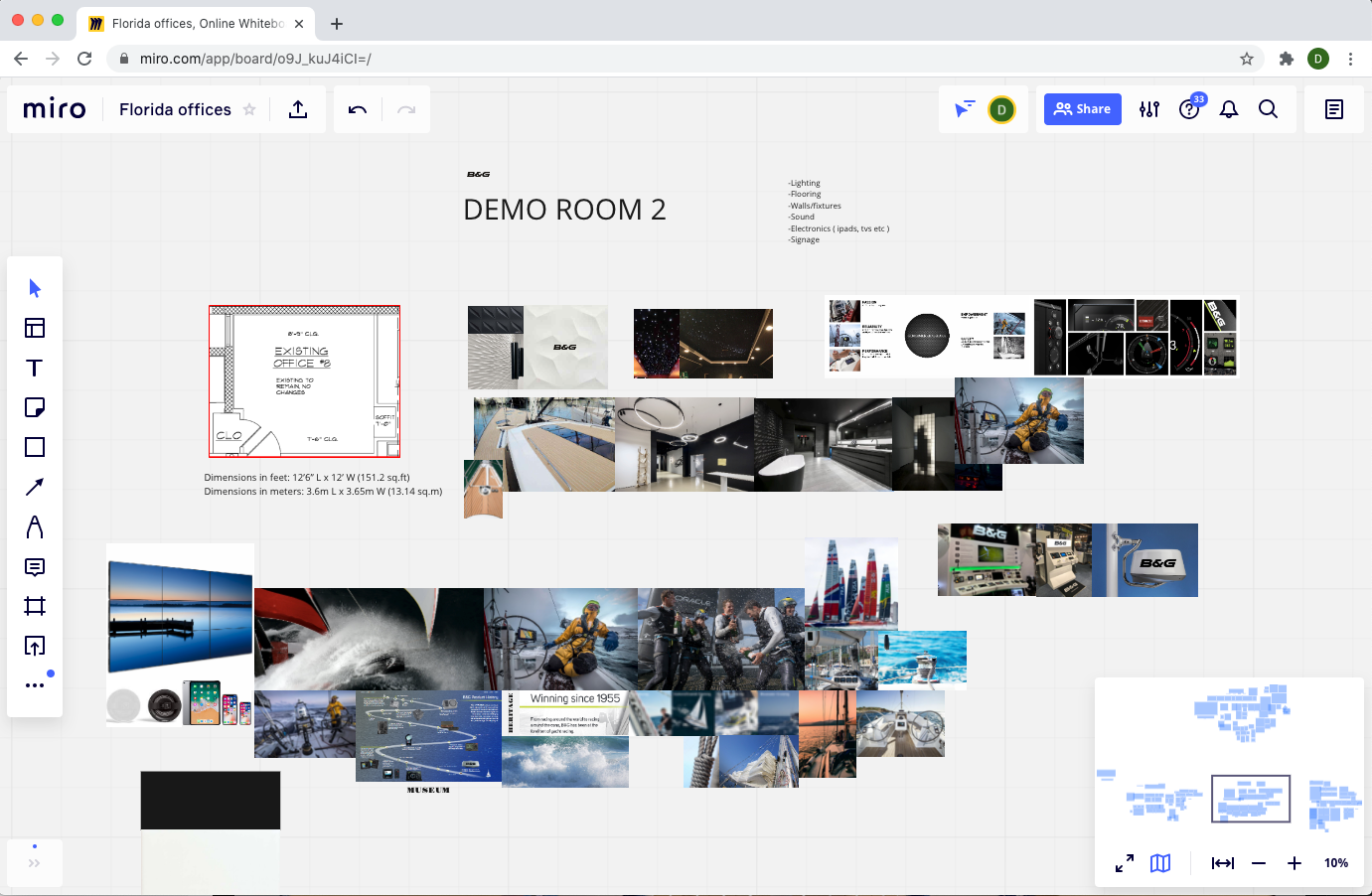Redo the last action
Screen dimensions: 1372x896
[406, 109]
